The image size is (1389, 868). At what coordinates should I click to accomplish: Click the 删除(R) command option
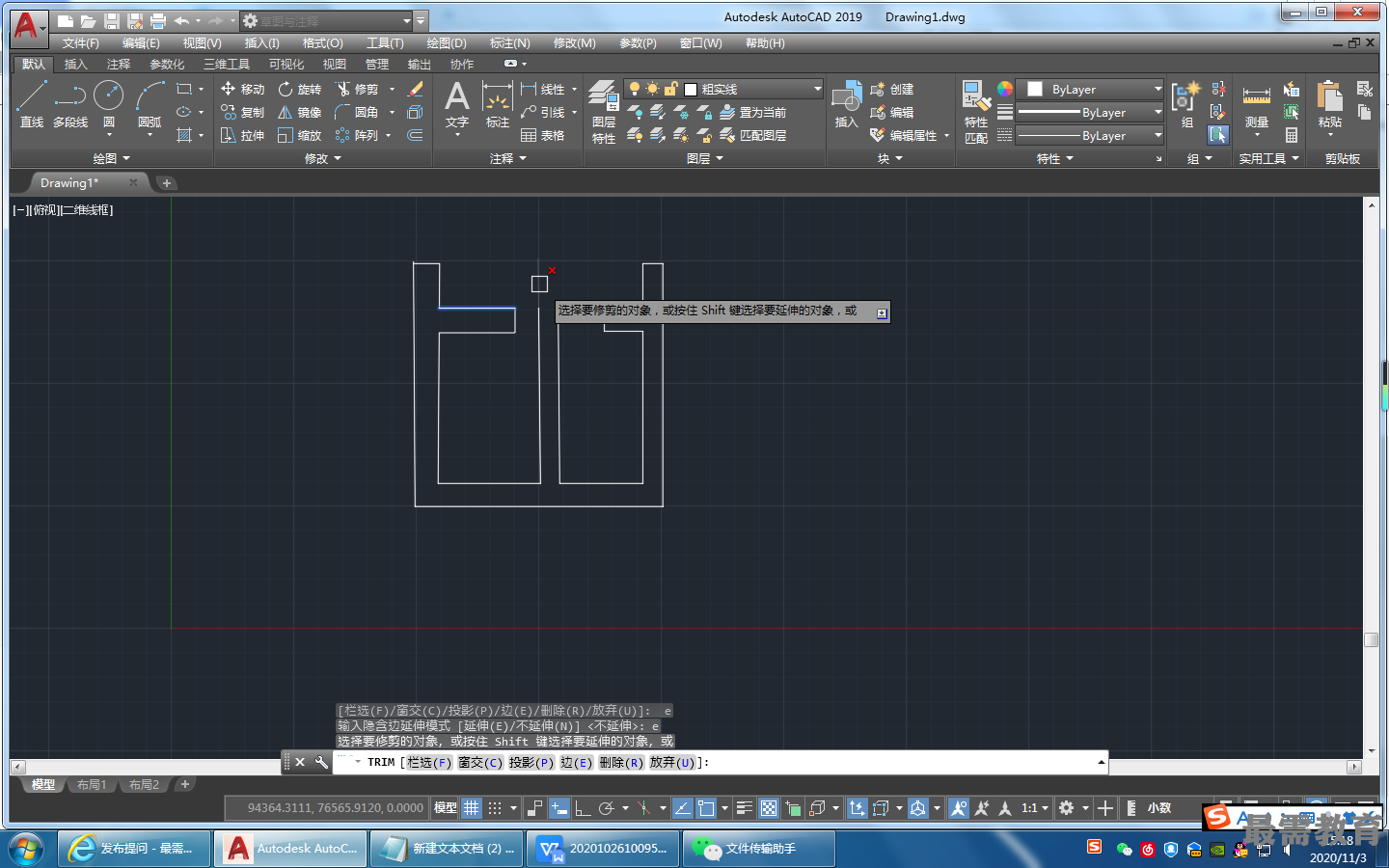(x=621, y=762)
